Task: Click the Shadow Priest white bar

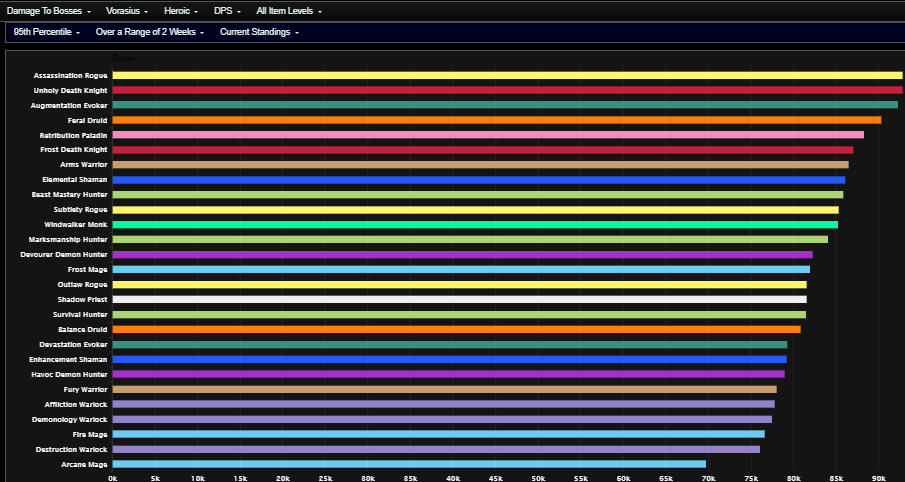Action: click(459, 300)
